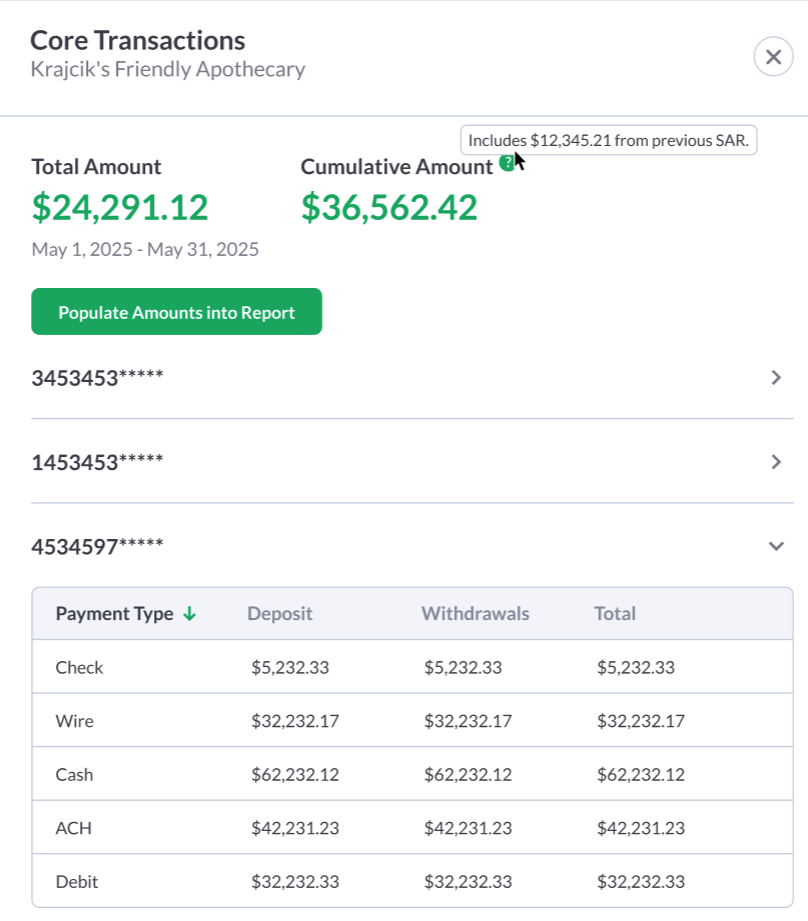Image resolution: width=808 pixels, height=921 pixels.
Task: Click the 1453453***** account label
Action: [97, 462]
